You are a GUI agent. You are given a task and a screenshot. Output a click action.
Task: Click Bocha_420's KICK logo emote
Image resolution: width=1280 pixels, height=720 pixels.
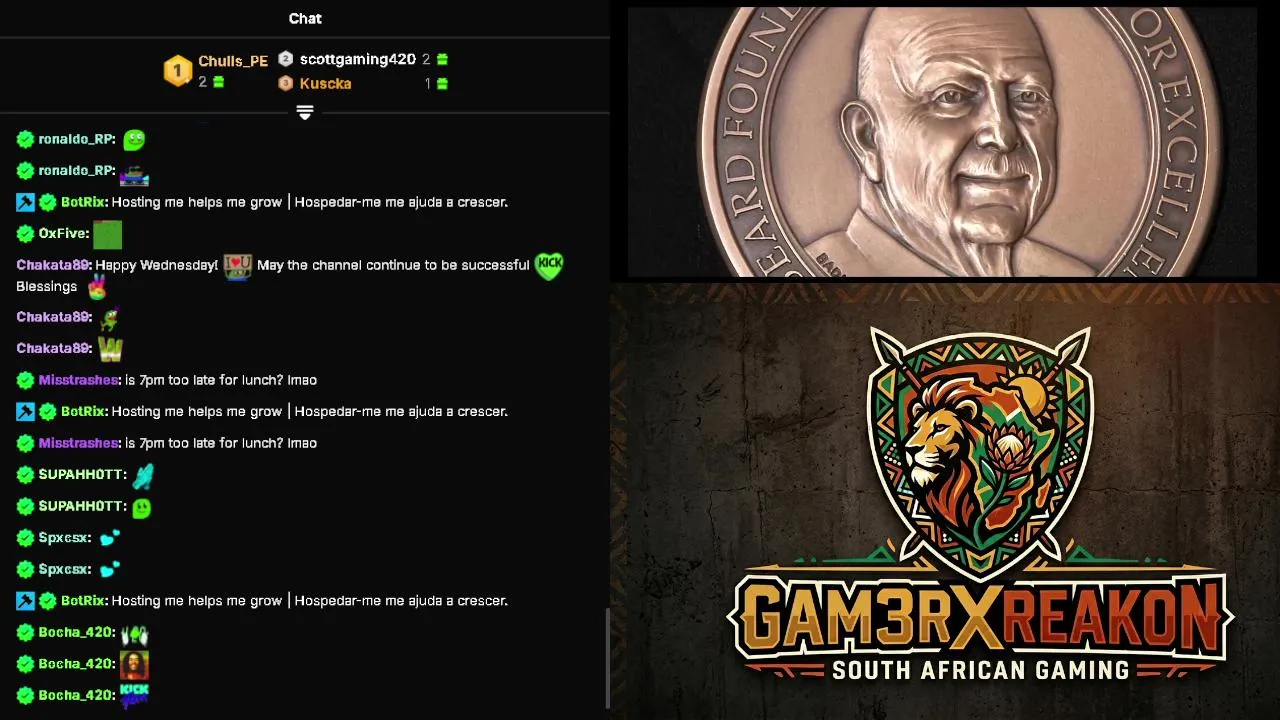tap(134, 695)
